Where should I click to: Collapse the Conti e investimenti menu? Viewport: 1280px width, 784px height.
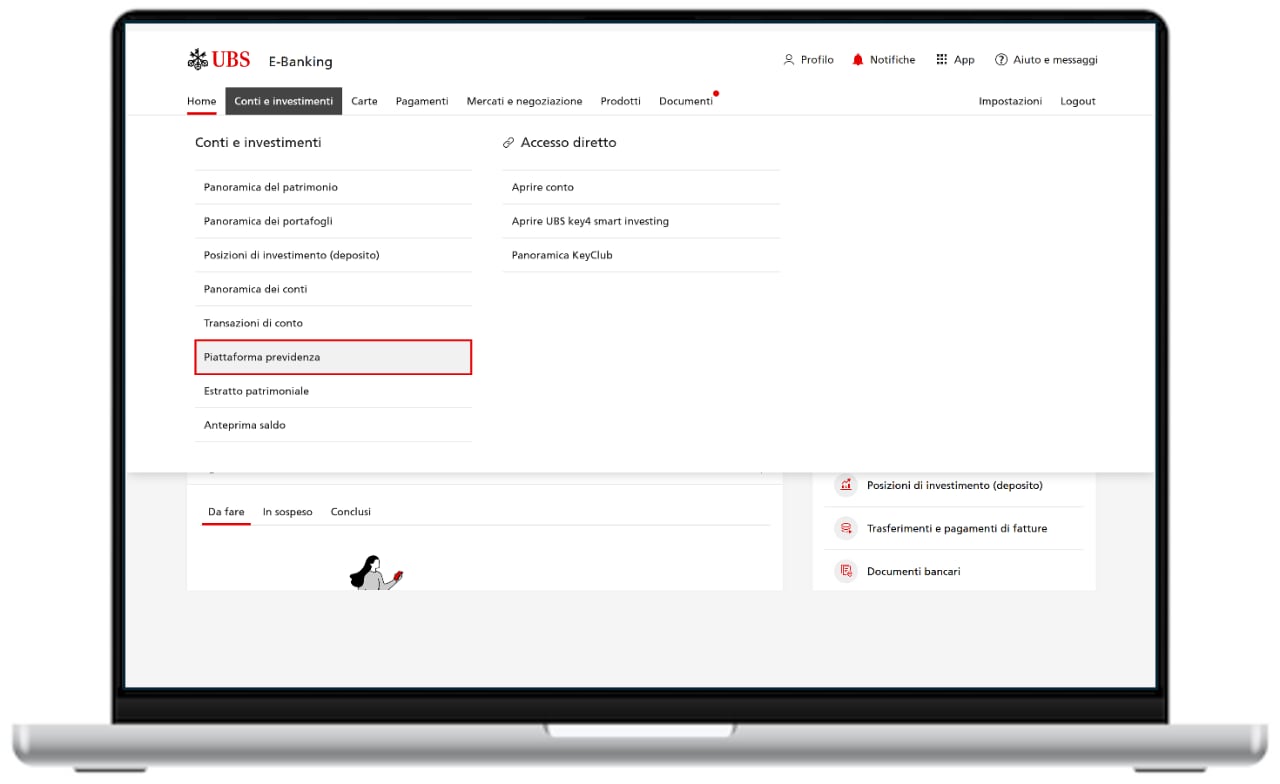[x=283, y=101]
